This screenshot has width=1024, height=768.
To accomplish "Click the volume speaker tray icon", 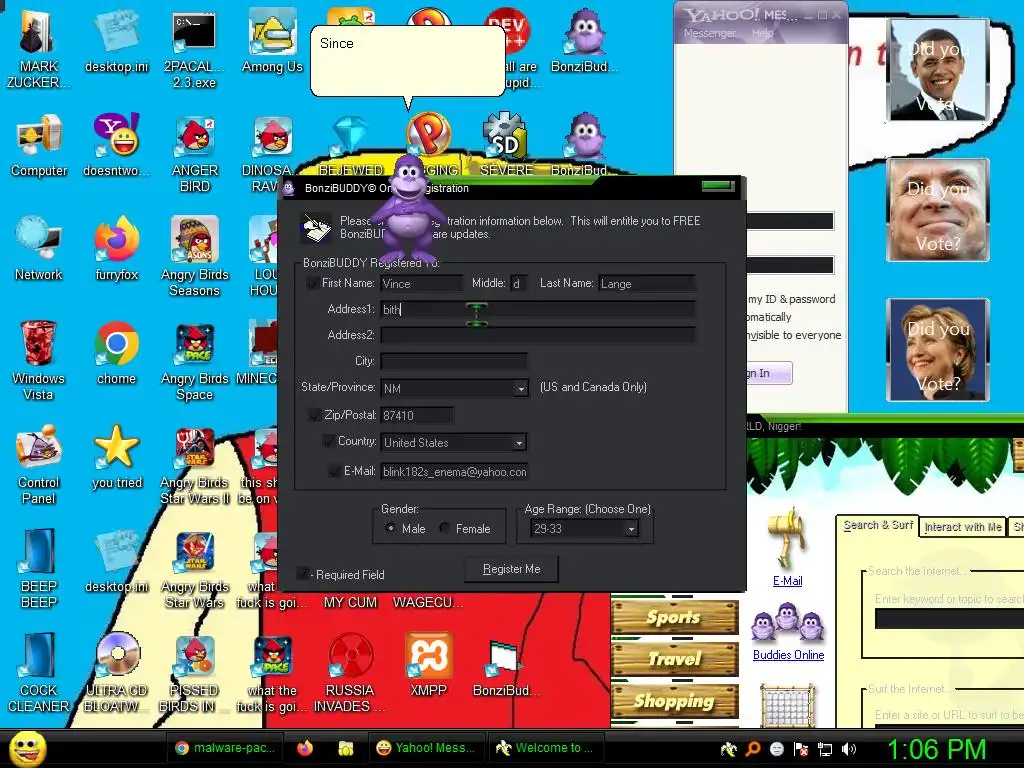I will (849, 749).
